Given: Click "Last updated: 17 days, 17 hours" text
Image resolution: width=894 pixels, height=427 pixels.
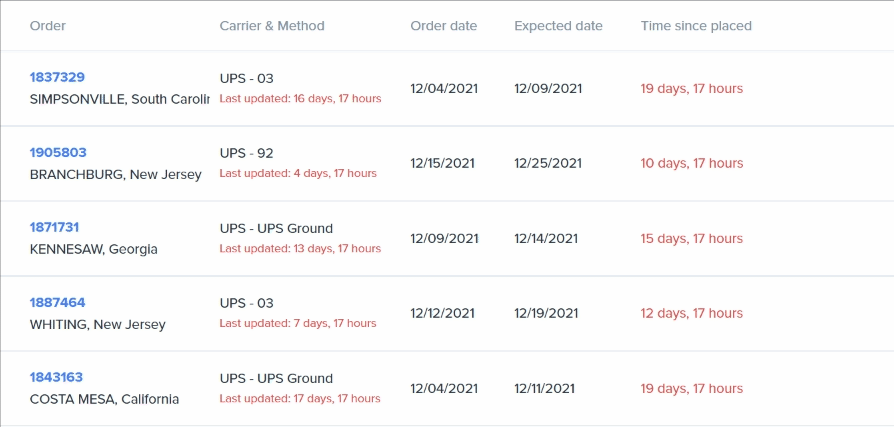Looking at the screenshot, I should click(x=300, y=399).
